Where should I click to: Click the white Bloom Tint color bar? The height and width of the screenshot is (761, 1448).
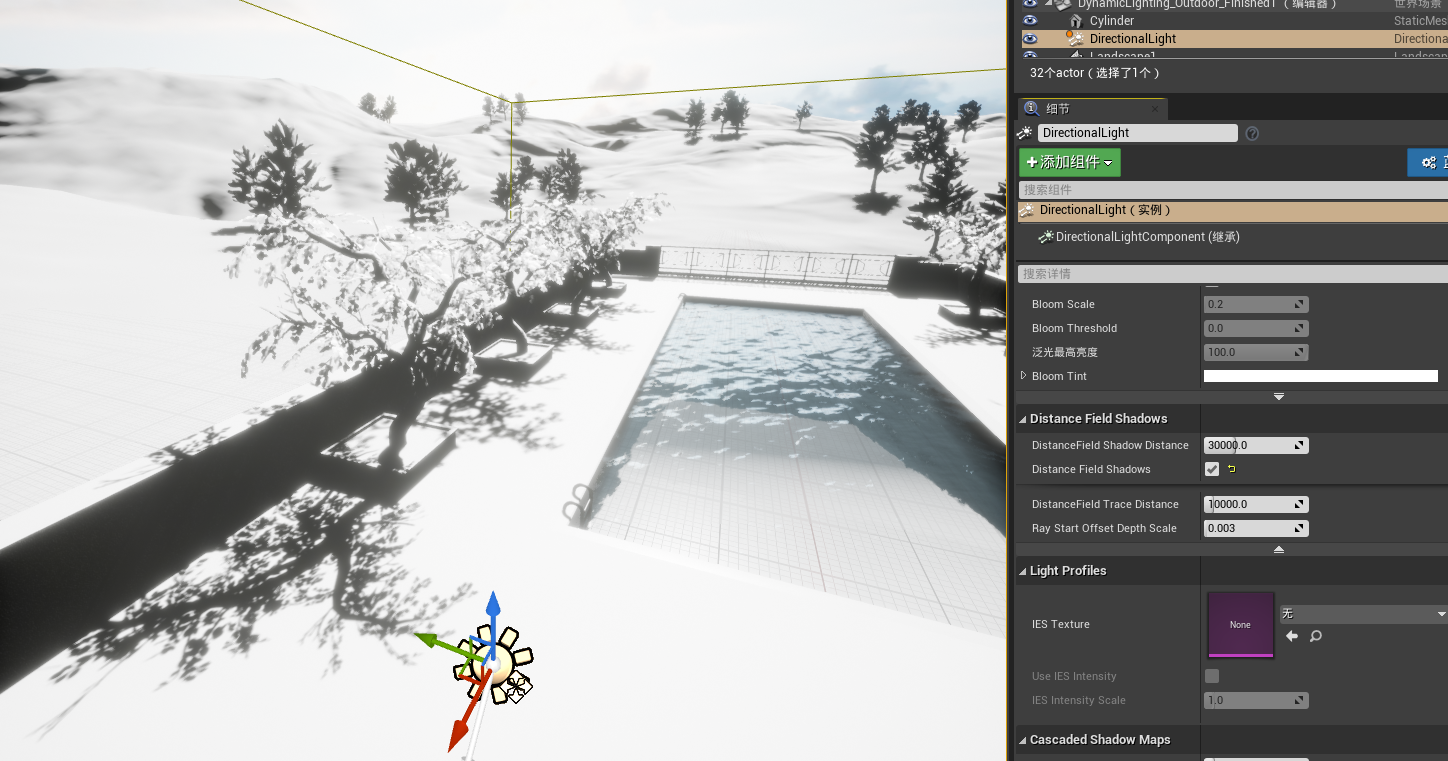click(1320, 376)
